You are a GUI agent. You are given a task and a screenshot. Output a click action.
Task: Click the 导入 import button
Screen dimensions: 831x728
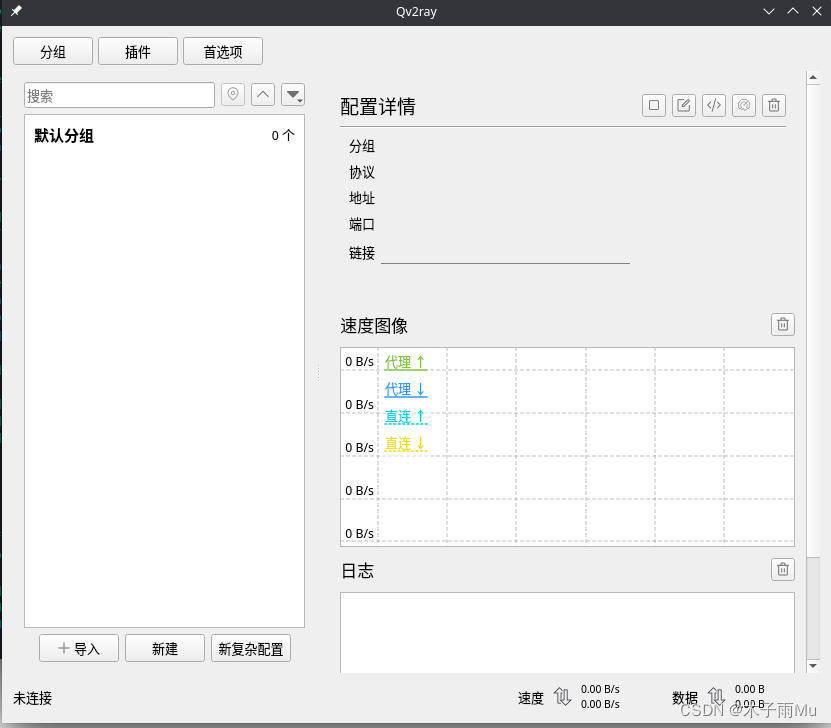[x=79, y=649]
